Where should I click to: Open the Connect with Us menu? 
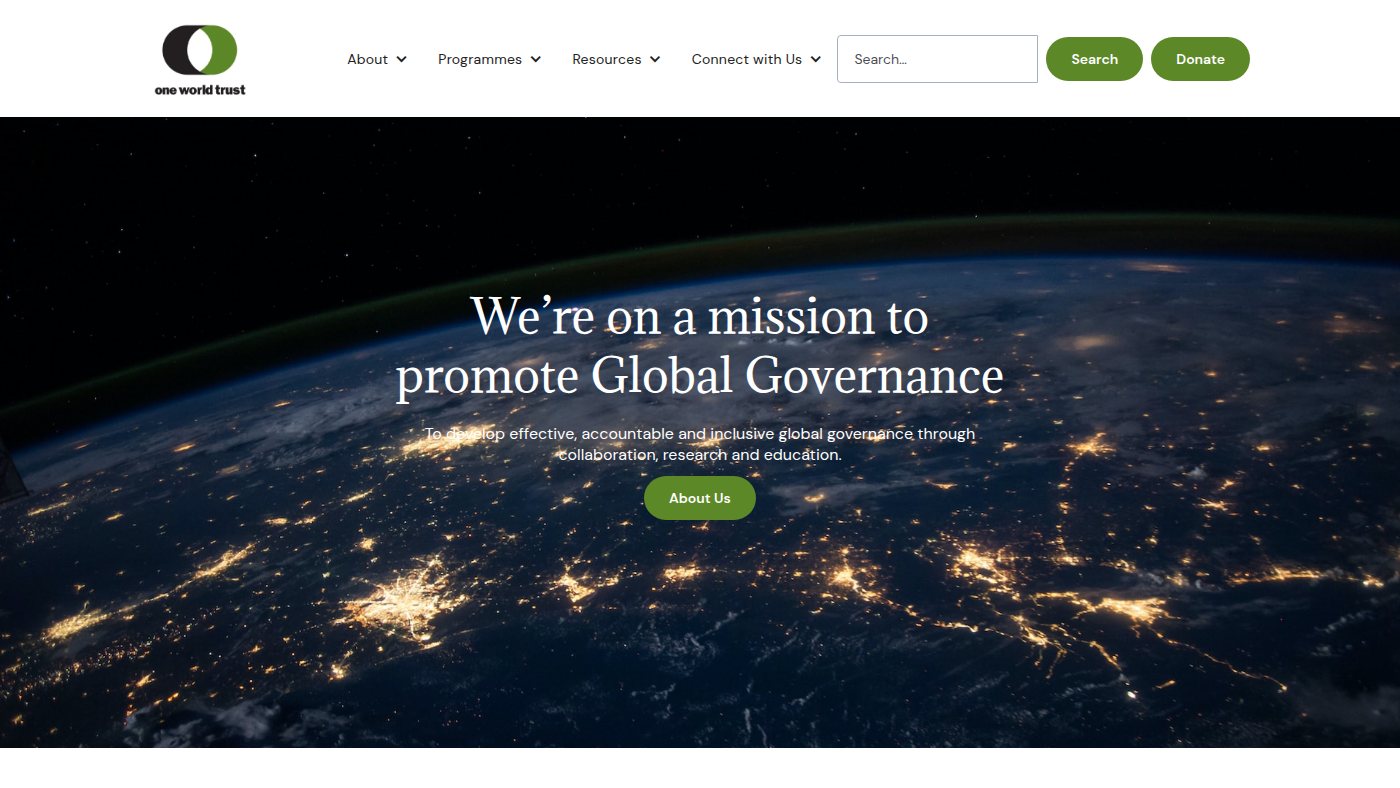(747, 59)
